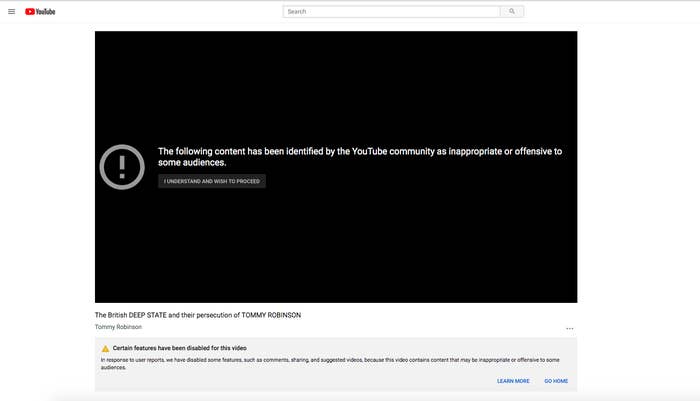
Task: Click the exclamation mark inside the circle
Action: click(x=122, y=167)
